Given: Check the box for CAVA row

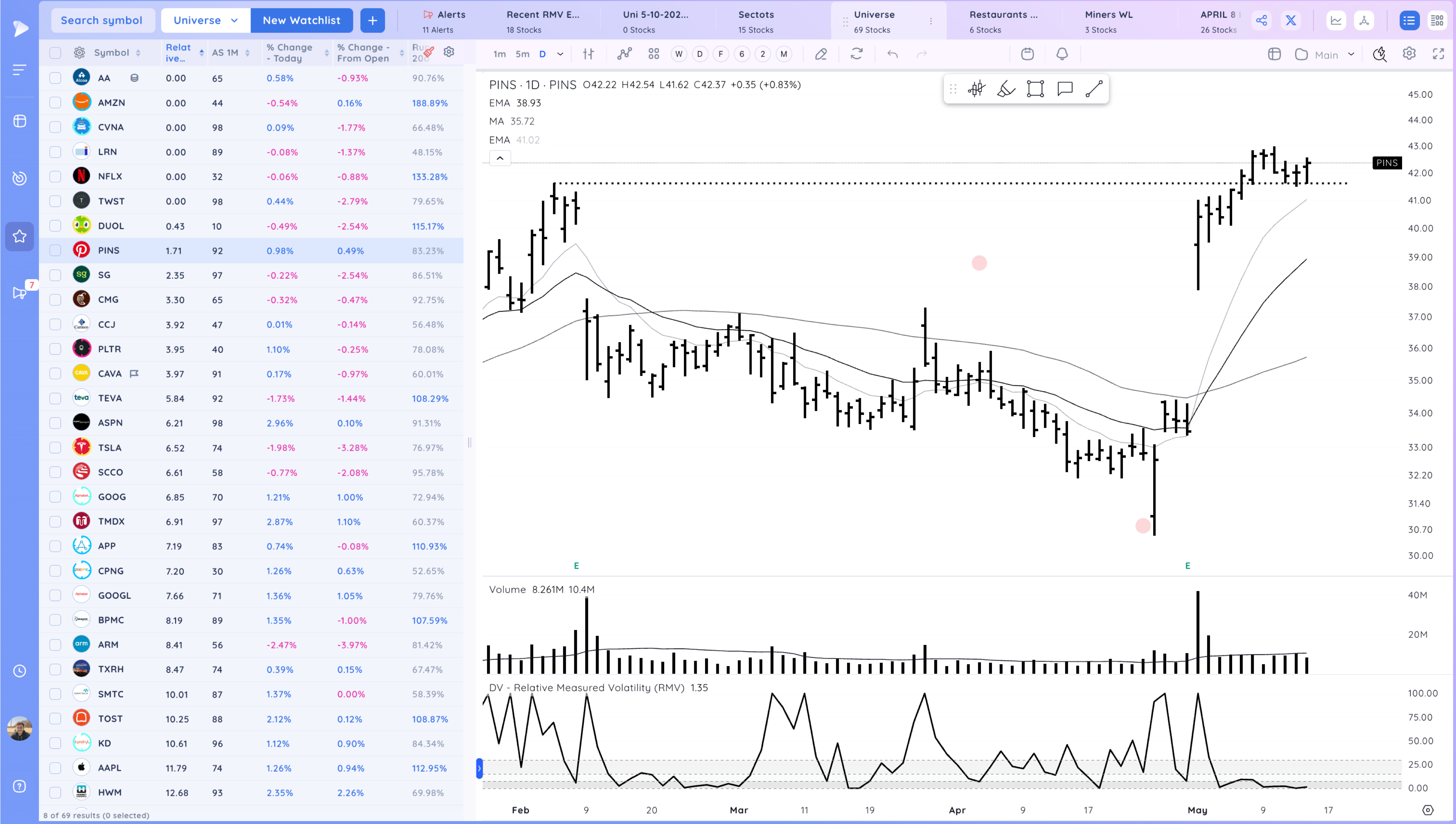Looking at the screenshot, I should click(55, 373).
